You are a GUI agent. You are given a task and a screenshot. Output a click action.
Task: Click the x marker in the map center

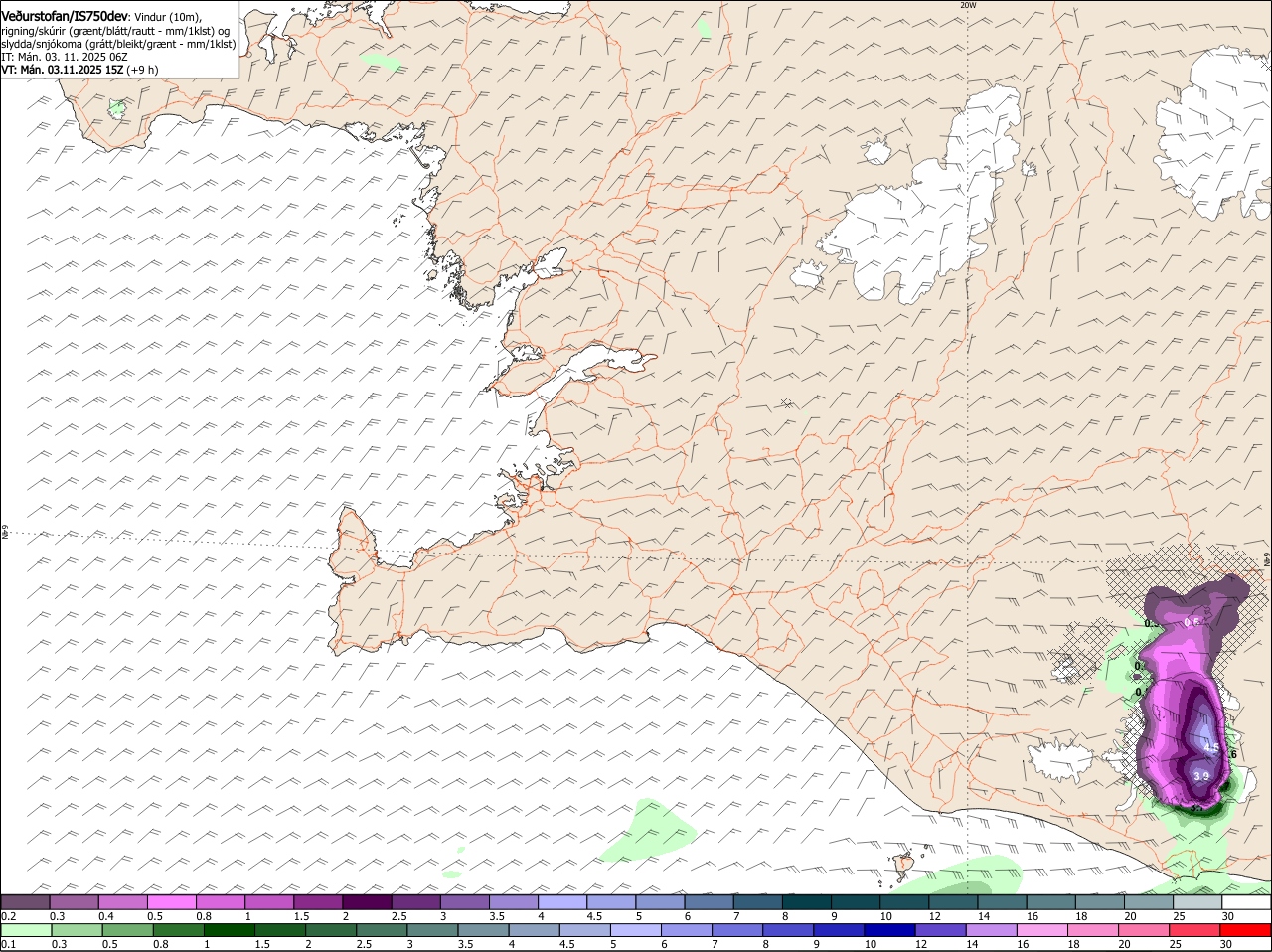pos(786,402)
